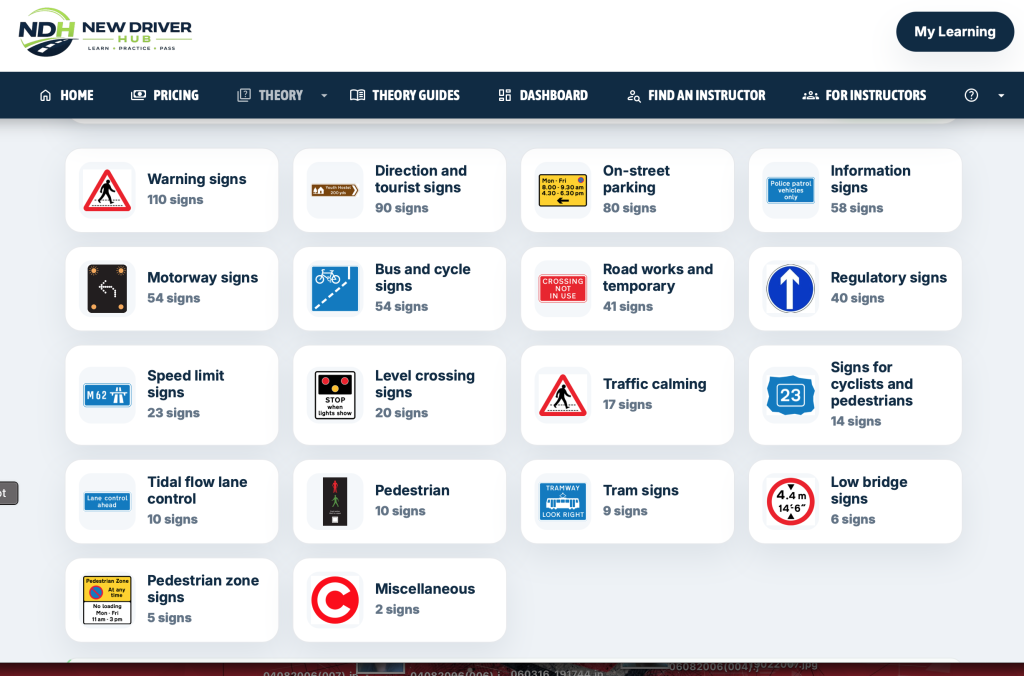Open the Motorway signs category

172,289
